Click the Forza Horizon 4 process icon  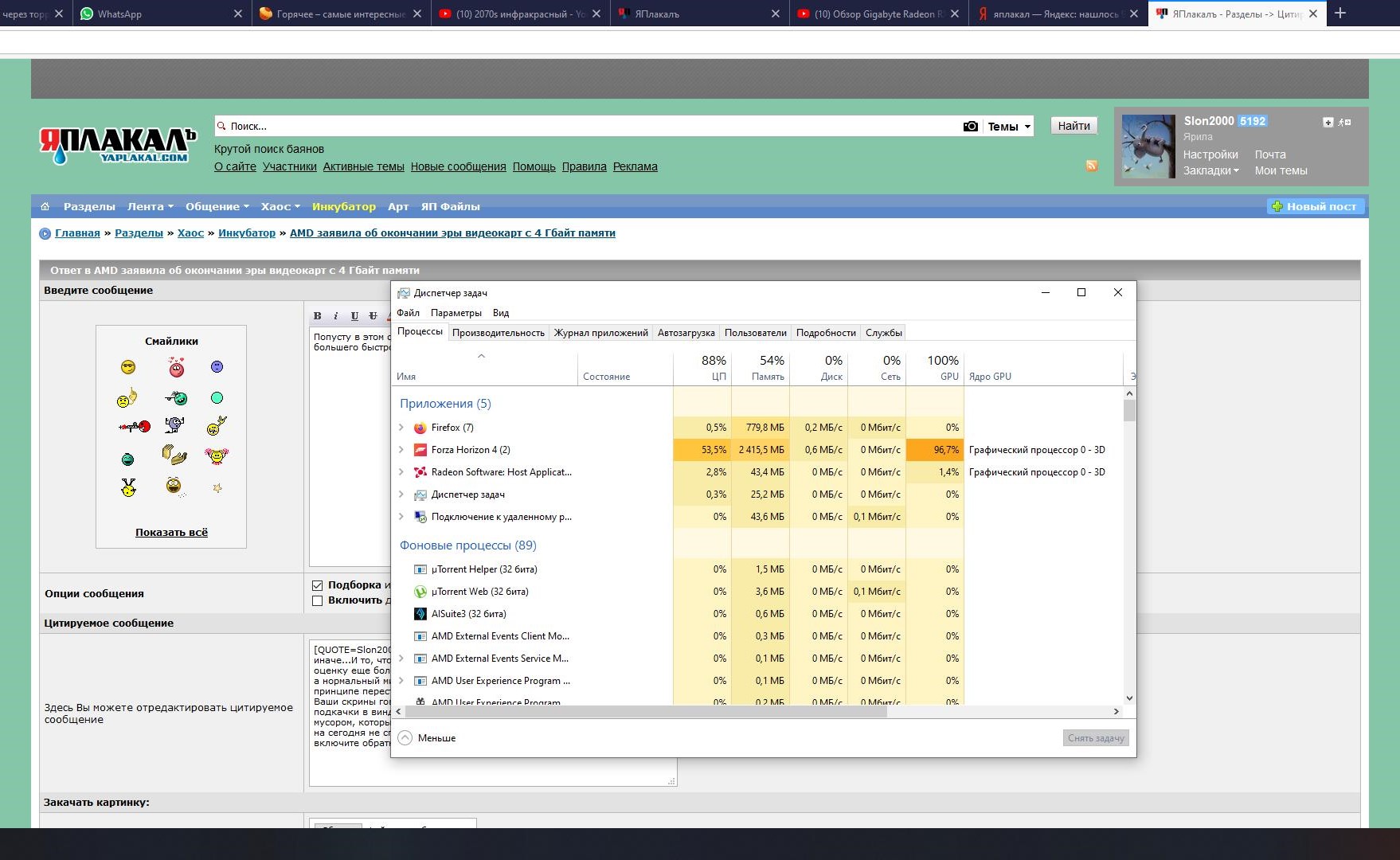(420, 450)
